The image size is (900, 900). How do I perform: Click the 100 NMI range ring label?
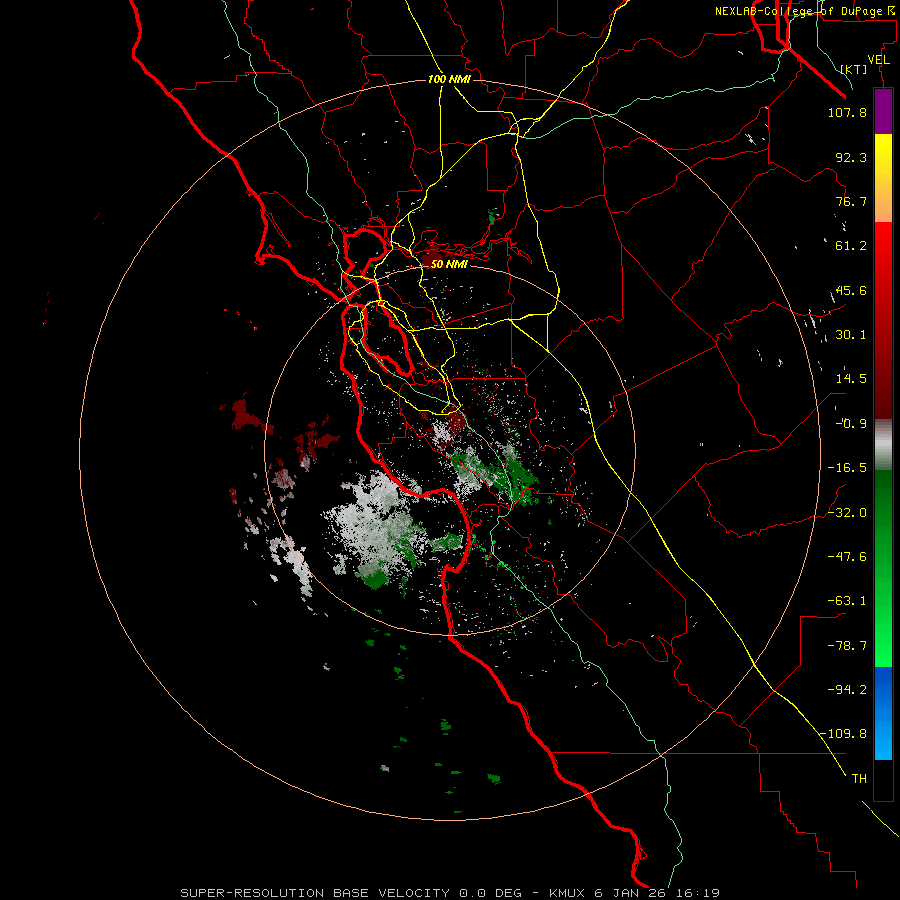tap(449, 79)
